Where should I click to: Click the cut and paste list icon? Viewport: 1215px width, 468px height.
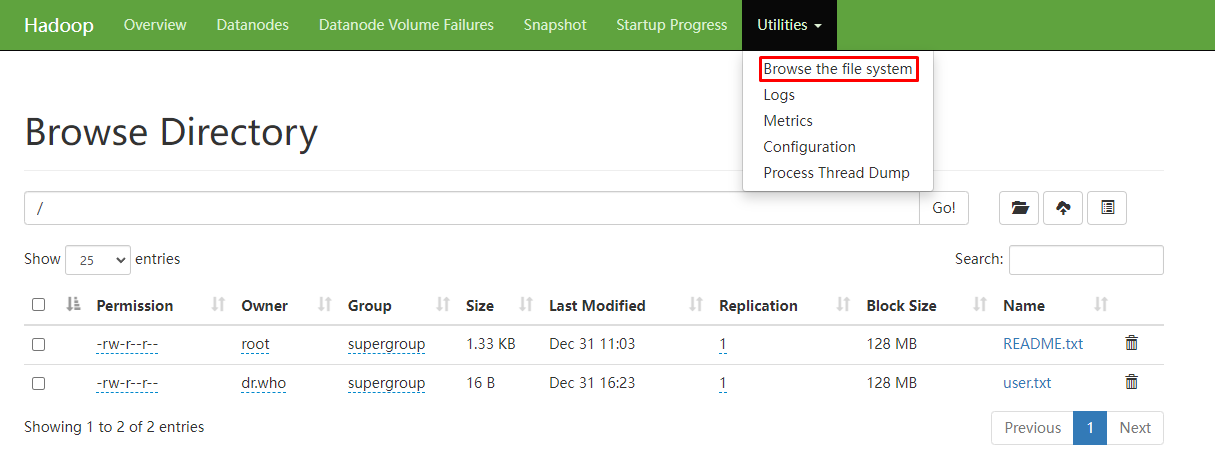tap(1107, 208)
